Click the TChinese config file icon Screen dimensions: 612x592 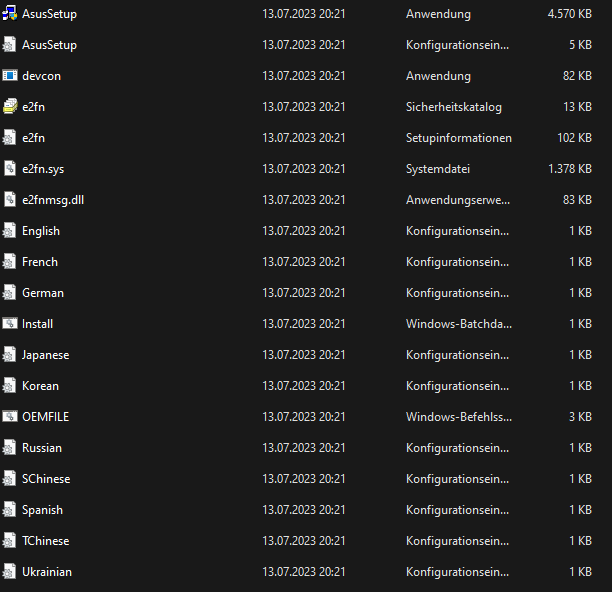[10, 540]
